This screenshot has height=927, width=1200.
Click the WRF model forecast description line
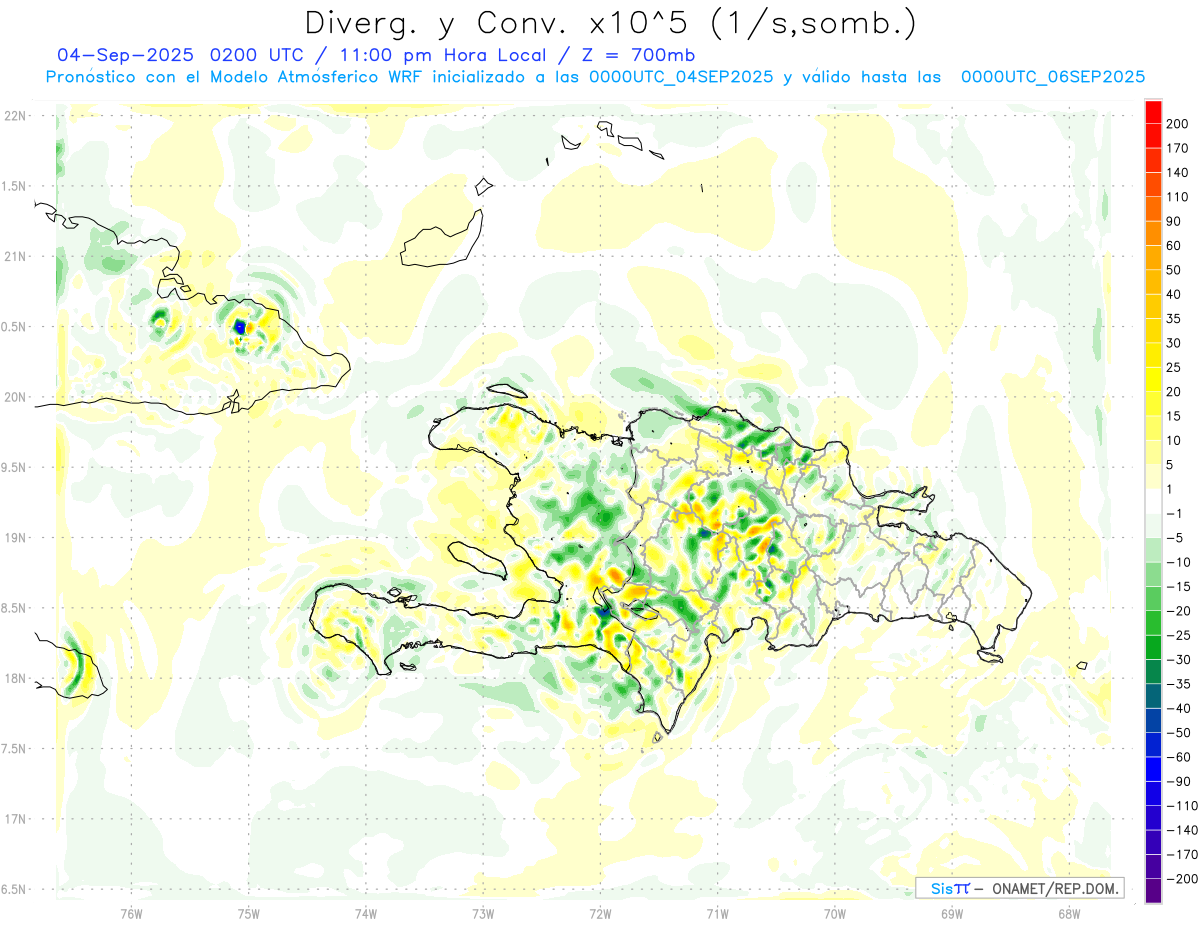click(595, 77)
